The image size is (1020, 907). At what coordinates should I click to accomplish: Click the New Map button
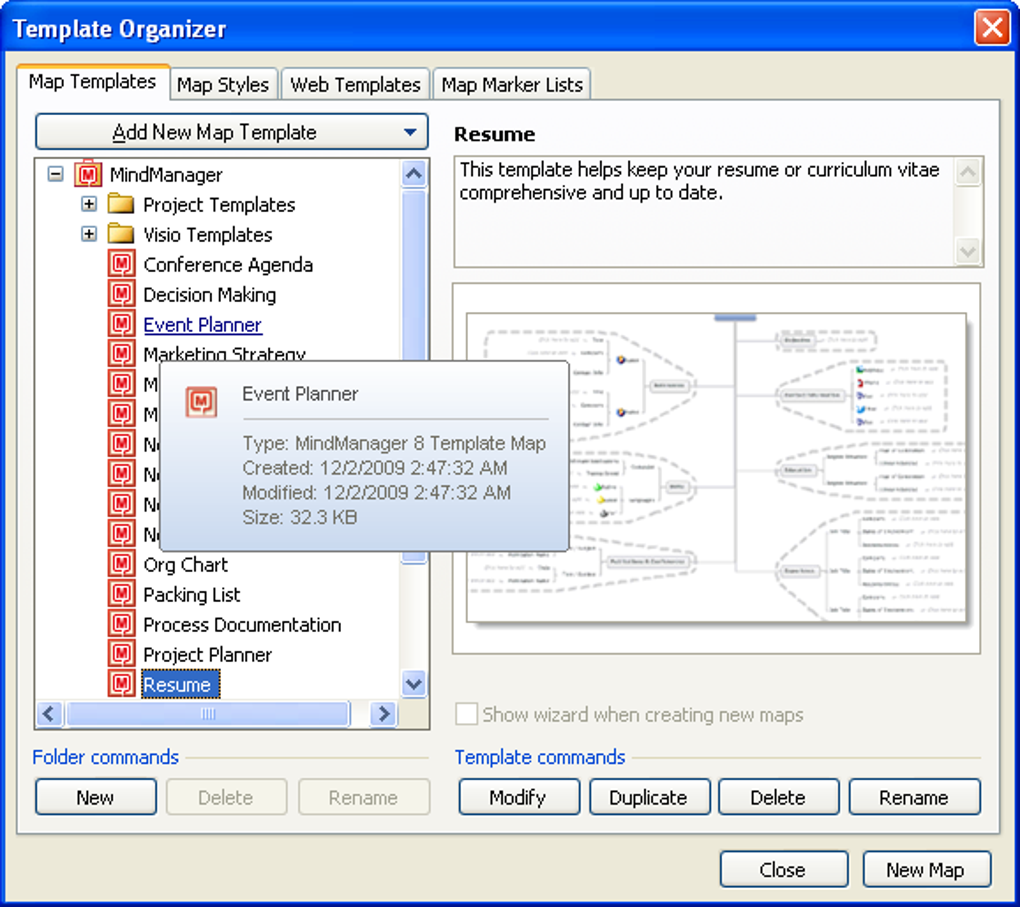click(926, 869)
